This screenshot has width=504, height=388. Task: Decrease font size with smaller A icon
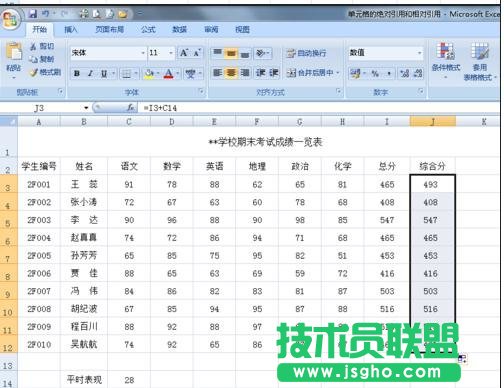(197, 53)
